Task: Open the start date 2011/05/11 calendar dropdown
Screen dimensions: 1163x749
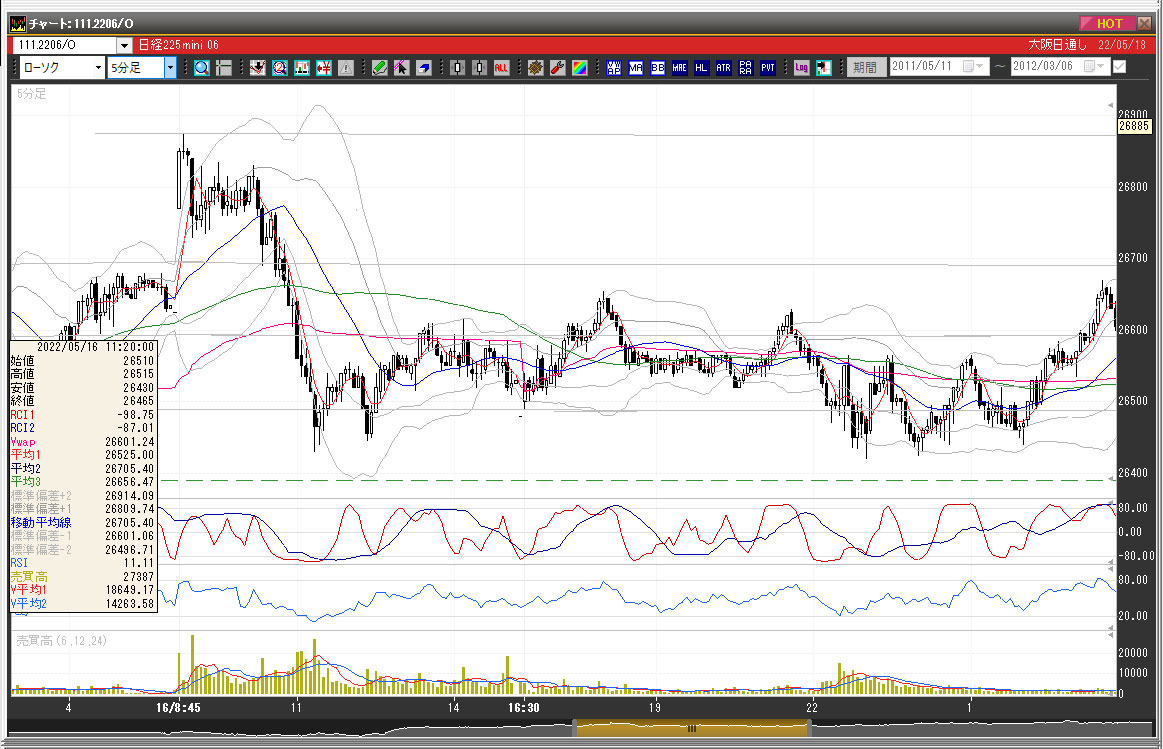Action: pyautogui.click(x=972, y=67)
